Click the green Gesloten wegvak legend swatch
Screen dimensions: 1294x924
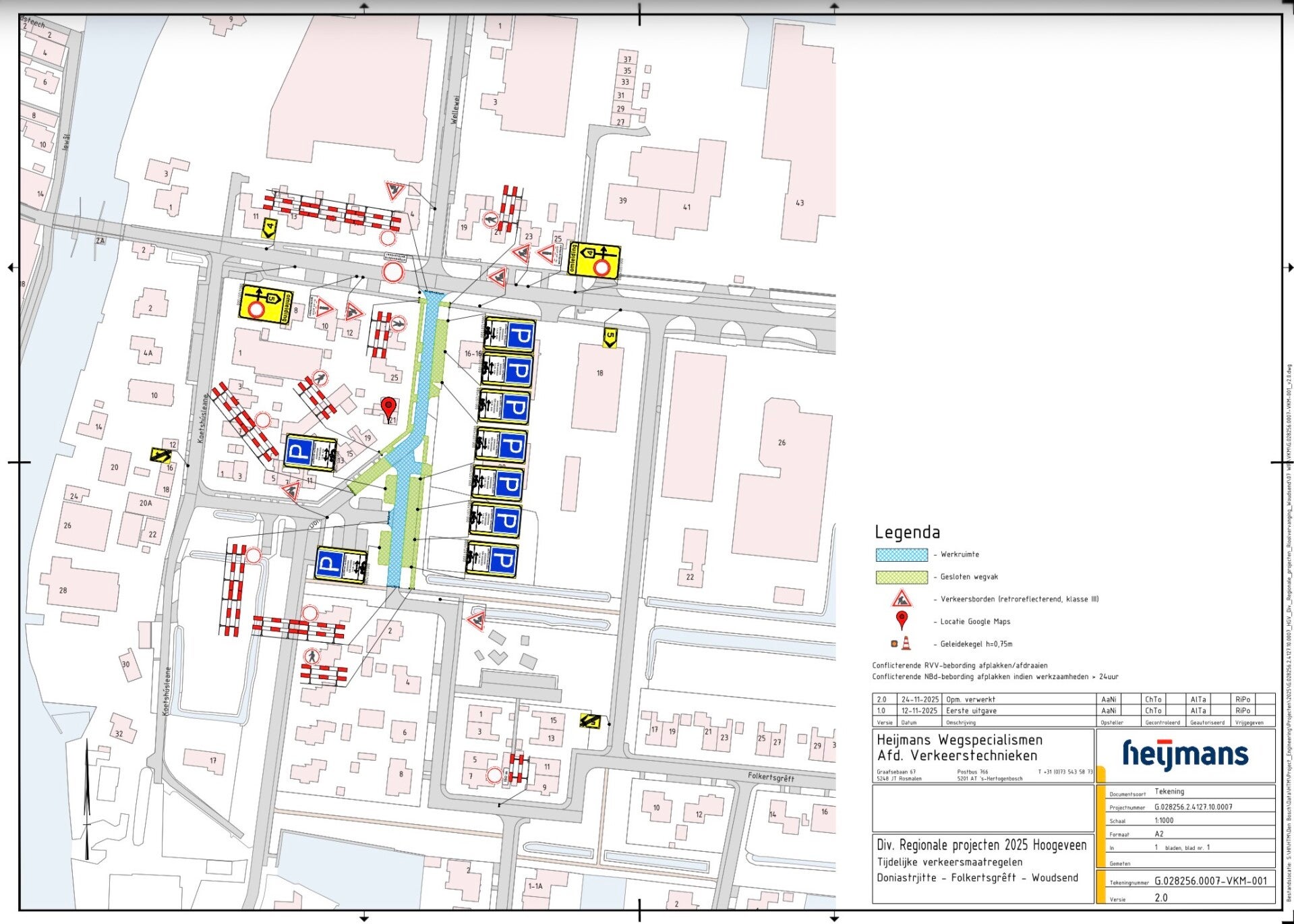pos(902,577)
